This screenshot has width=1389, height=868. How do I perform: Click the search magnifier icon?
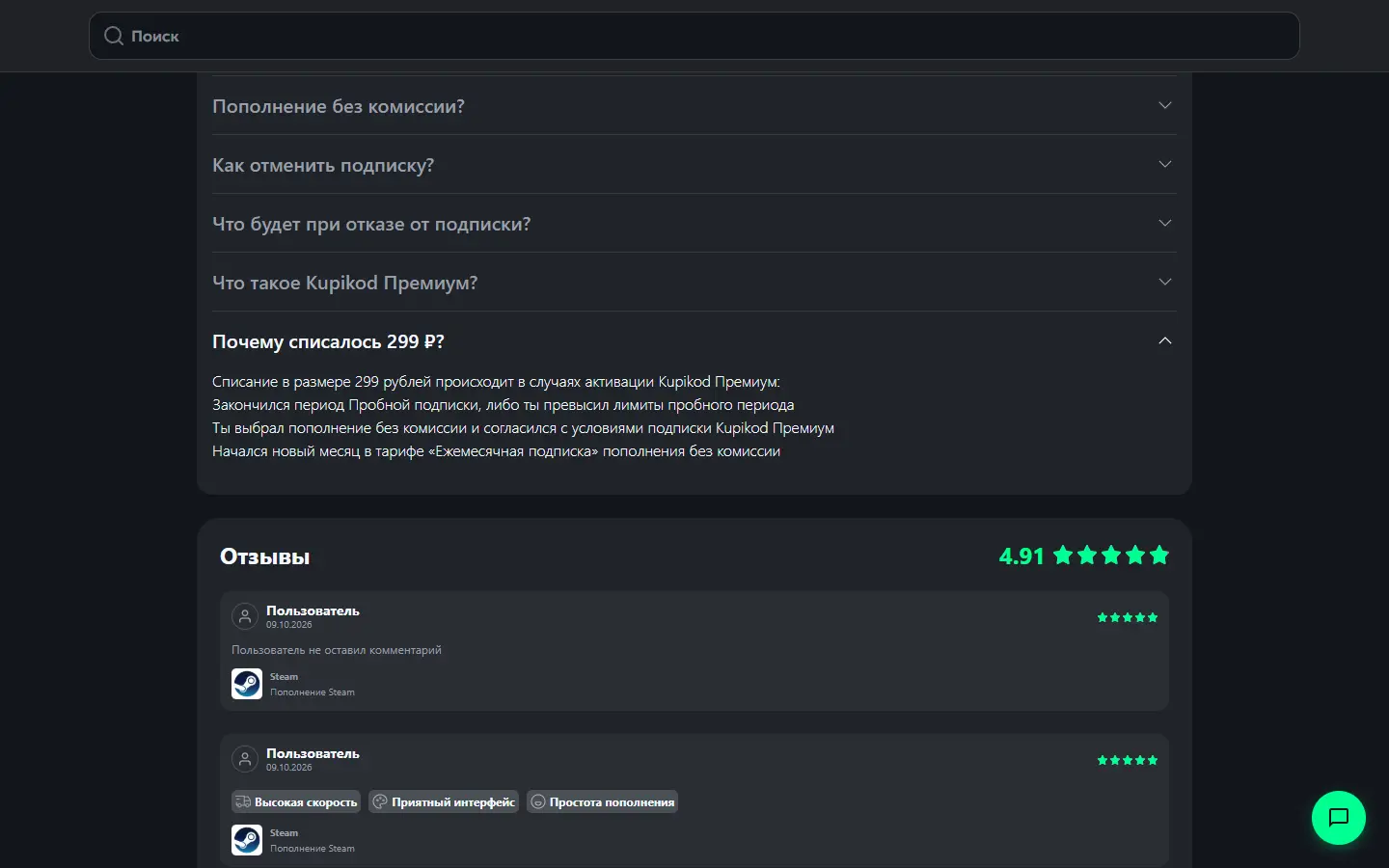pyautogui.click(x=114, y=36)
